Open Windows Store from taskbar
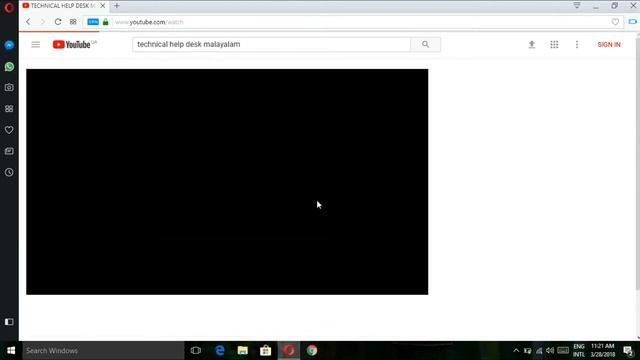 [x=266, y=351]
